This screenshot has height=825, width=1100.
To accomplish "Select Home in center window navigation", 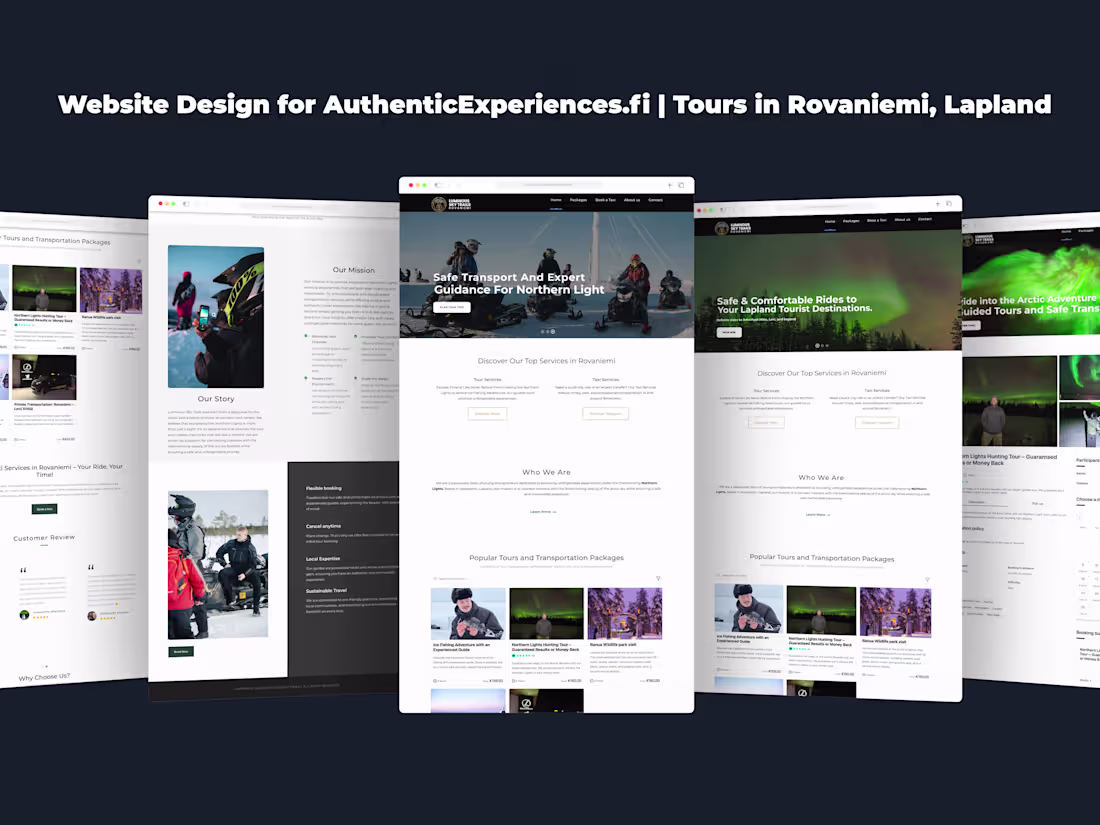I will coord(556,200).
